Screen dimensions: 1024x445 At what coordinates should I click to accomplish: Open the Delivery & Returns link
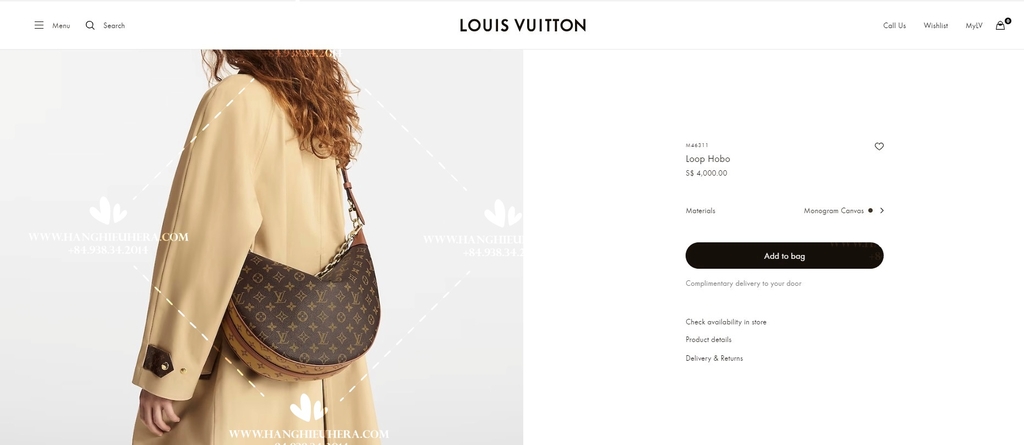tap(714, 358)
